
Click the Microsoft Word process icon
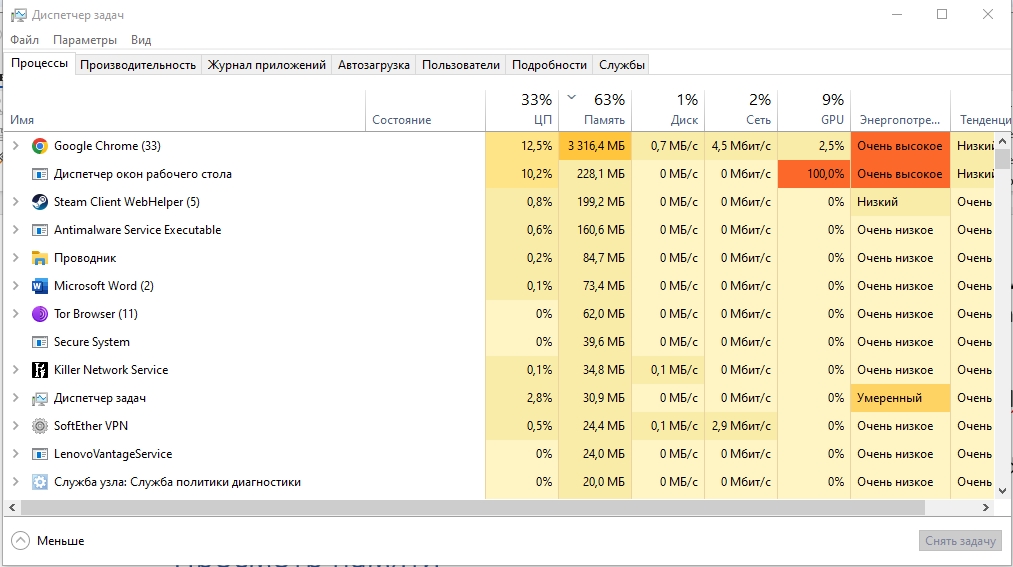click(x=39, y=286)
